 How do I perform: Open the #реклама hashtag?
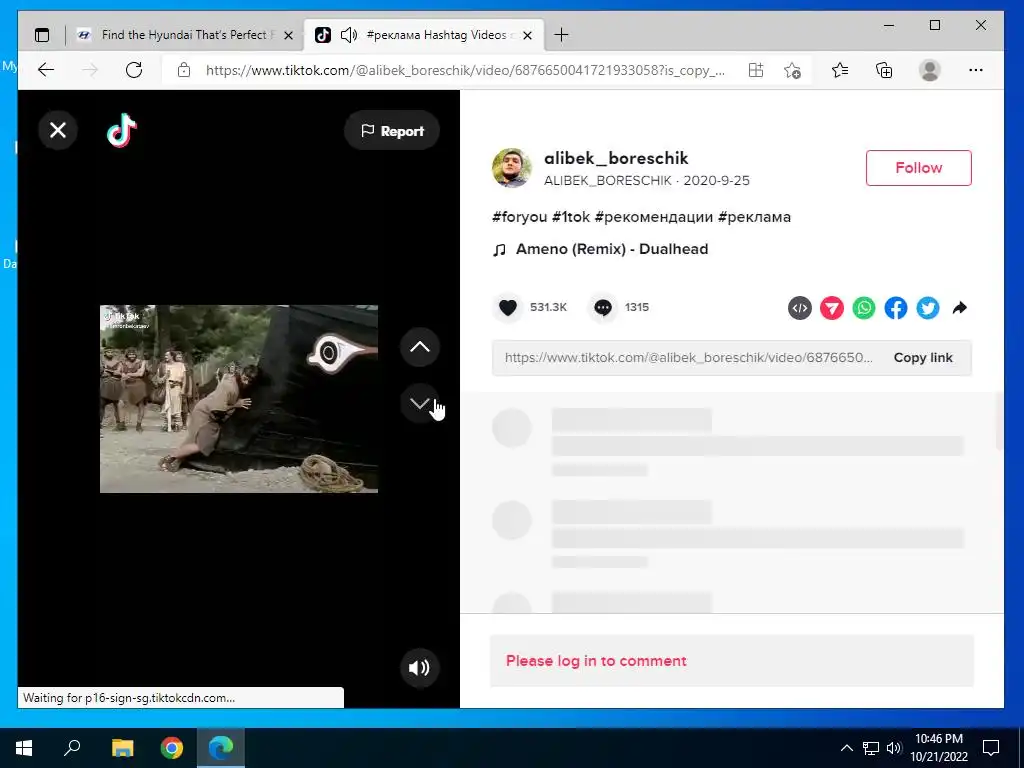[754, 217]
